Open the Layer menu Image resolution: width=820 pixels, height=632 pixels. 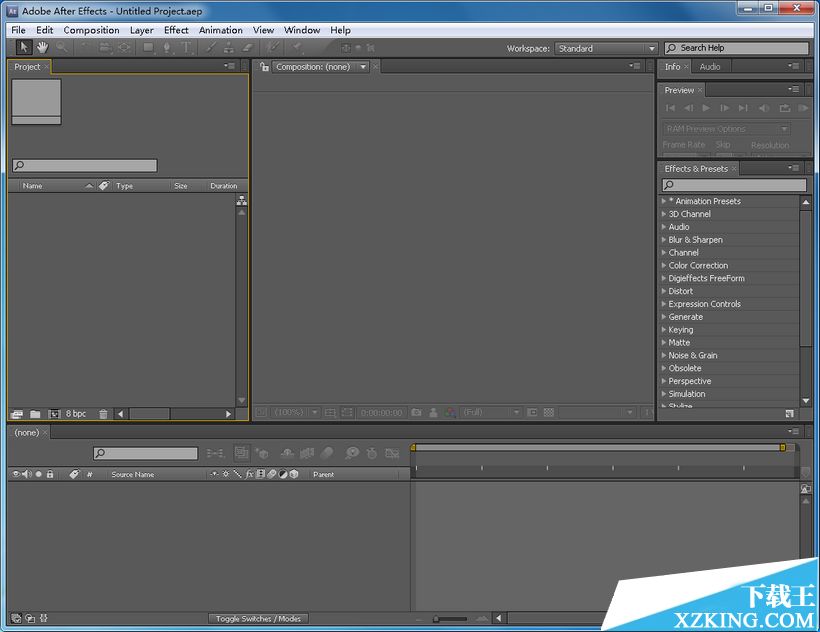pos(142,30)
